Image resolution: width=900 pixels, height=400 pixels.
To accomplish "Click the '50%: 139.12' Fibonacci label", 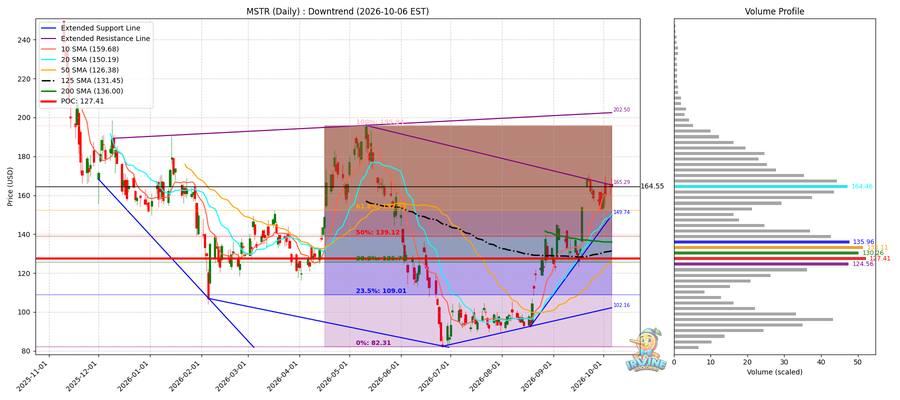I will pyautogui.click(x=378, y=232).
